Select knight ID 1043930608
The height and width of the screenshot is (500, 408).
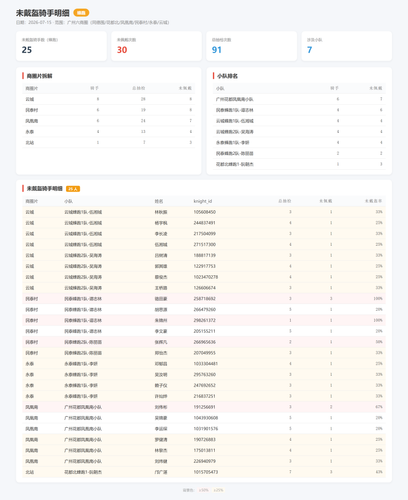coord(206,418)
